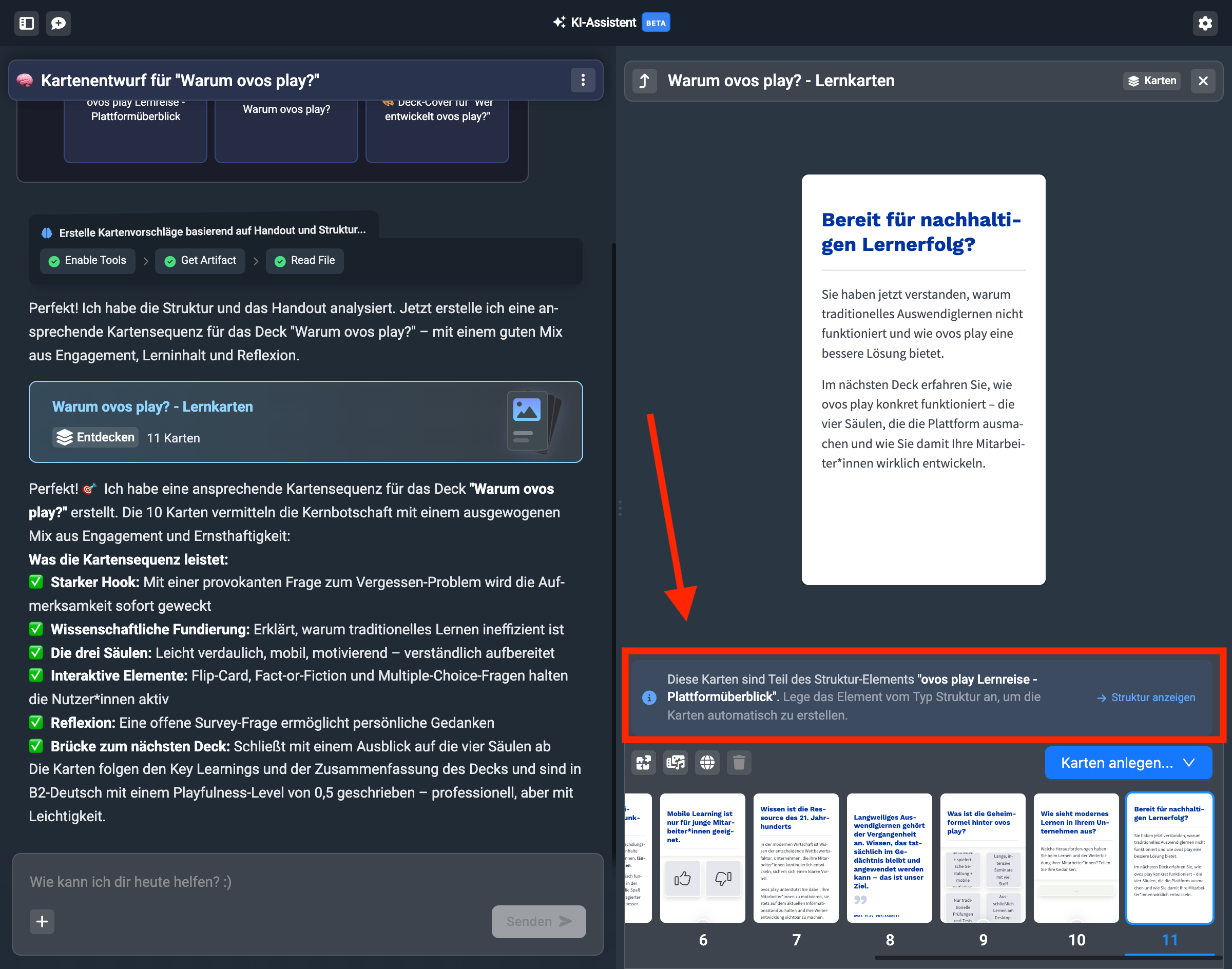Like the Mobile Learning card thumbs up

(x=682, y=878)
